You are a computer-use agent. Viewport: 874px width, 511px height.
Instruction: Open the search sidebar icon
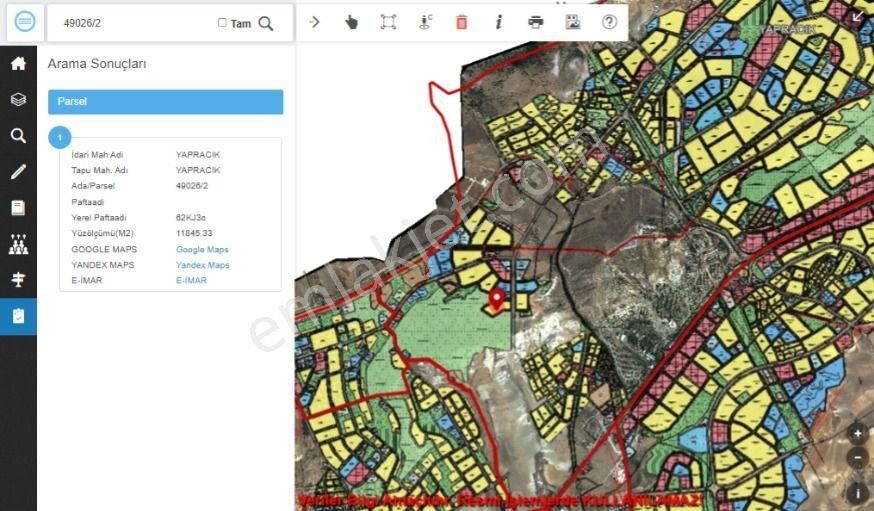click(x=18, y=135)
